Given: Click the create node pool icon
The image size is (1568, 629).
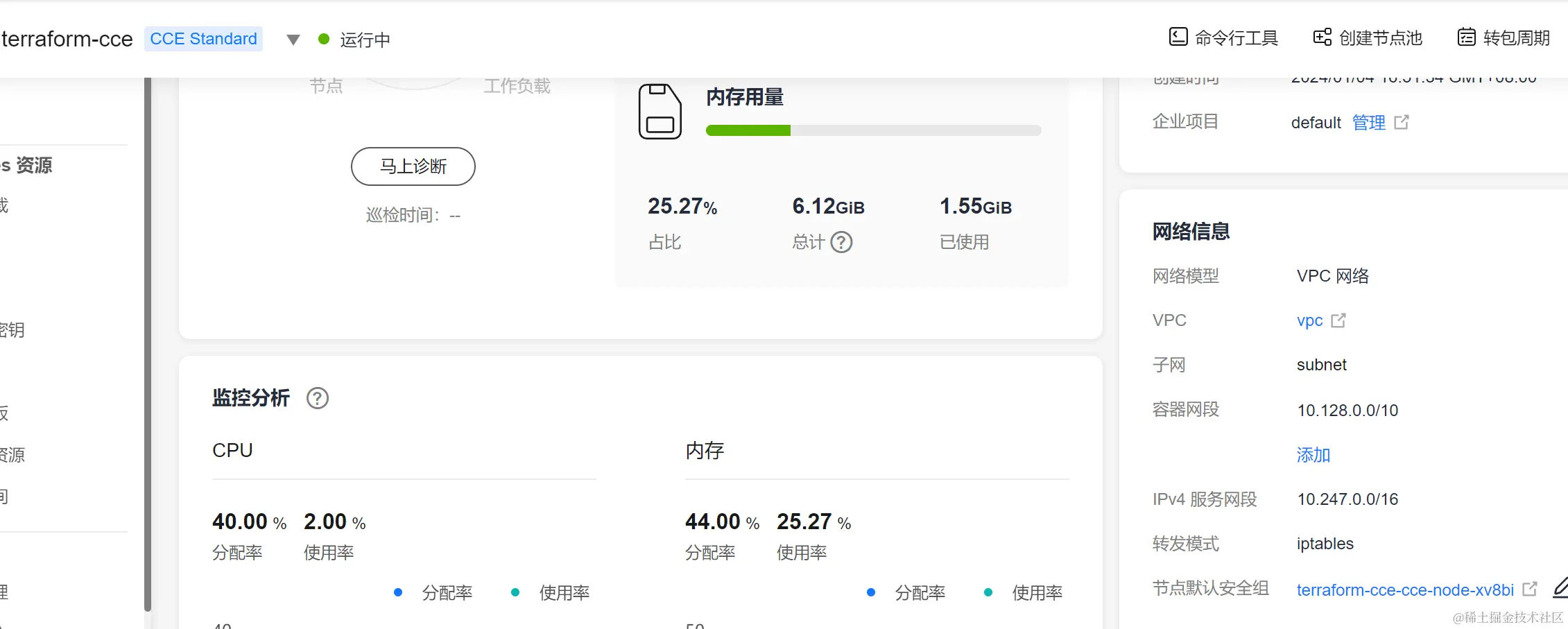Looking at the screenshot, I should [x=1323, y=37].
